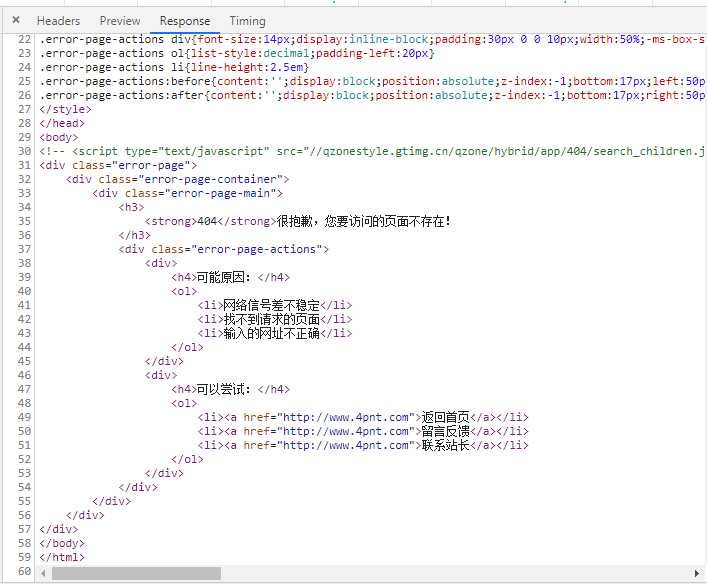707x584 pixels.
Task: Click the </h3> closing tag
Action: [135, 235]
